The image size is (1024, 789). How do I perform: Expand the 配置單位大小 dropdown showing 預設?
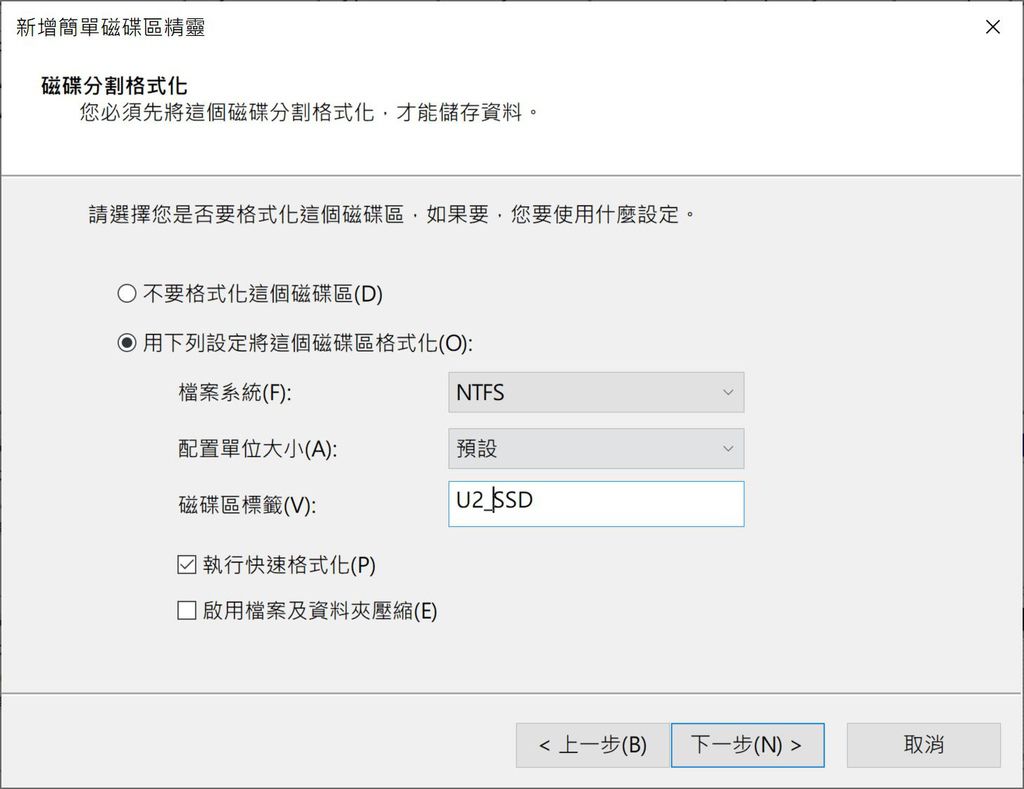(595, 448)
